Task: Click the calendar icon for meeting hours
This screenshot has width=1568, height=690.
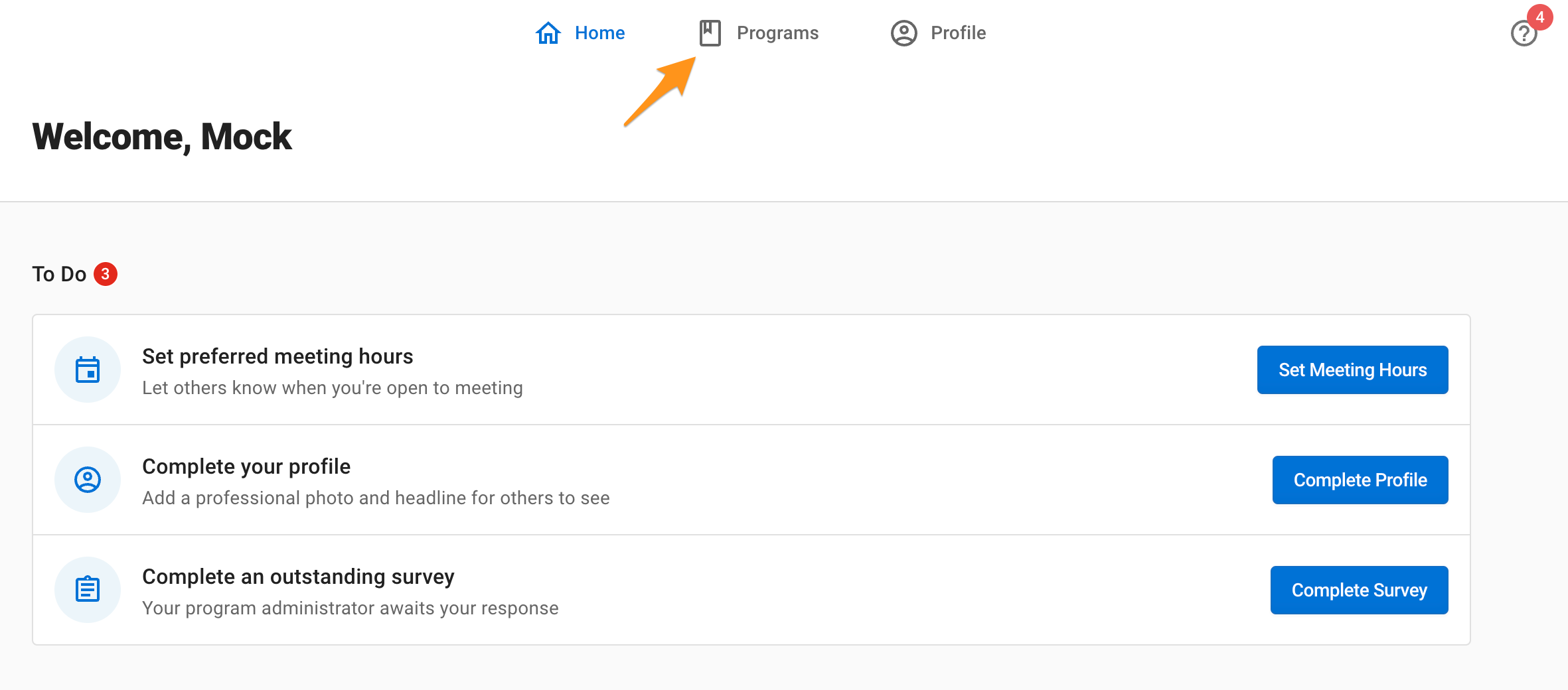Action: [x=88, y=370]
